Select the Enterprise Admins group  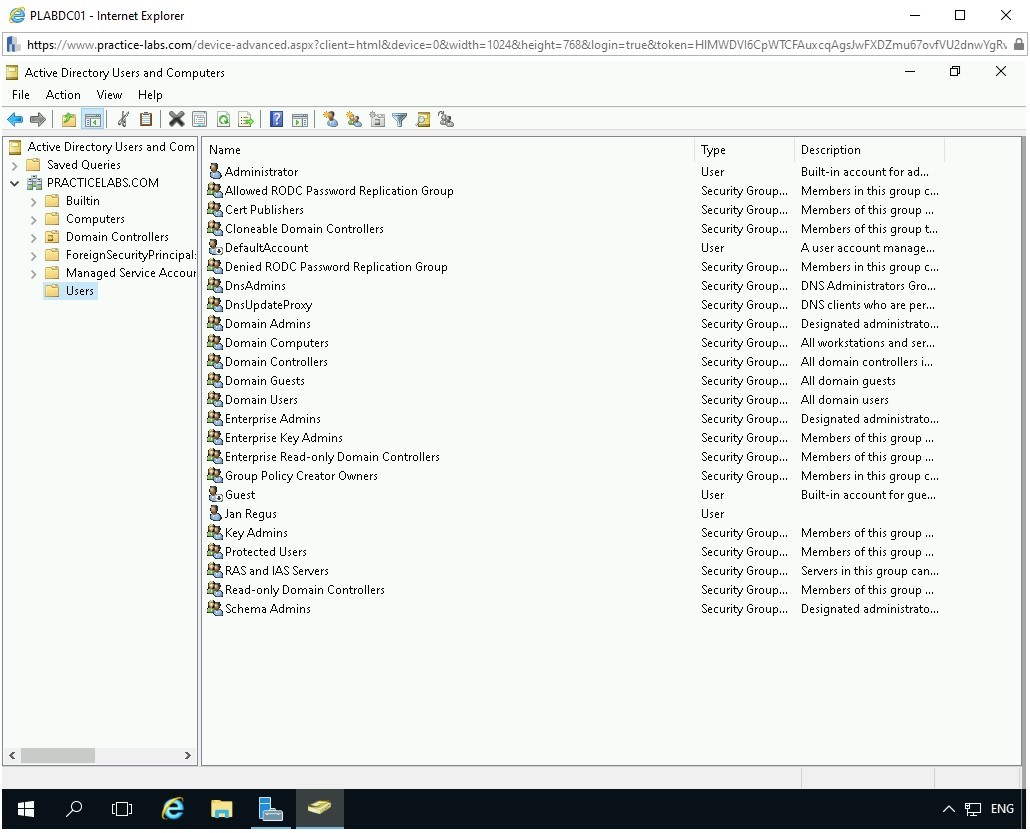click(273, 418)
